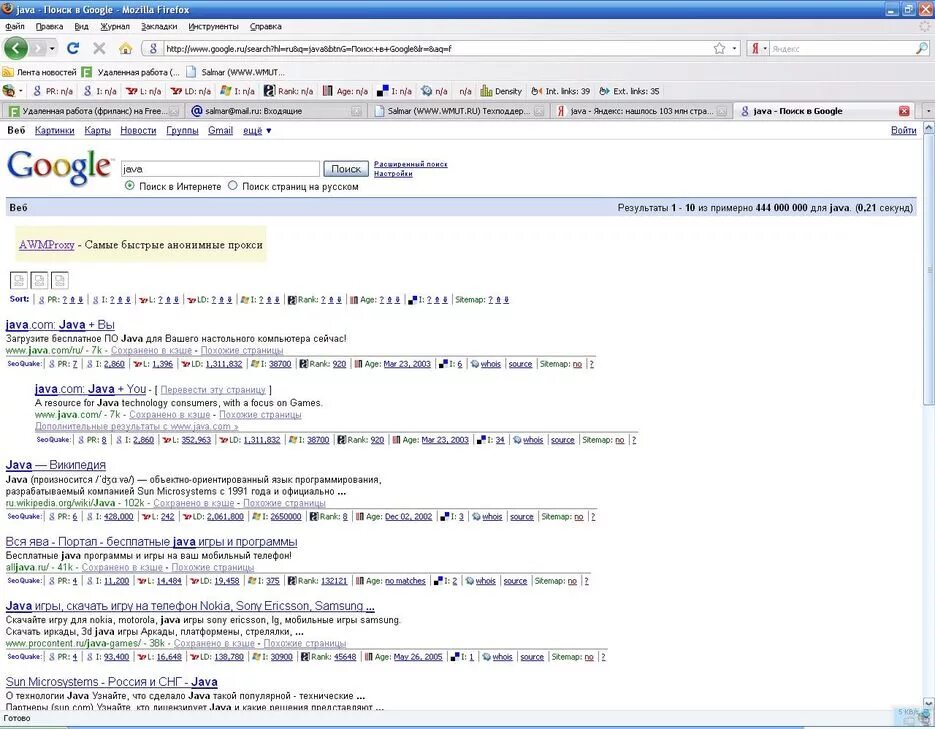
Task: Click the scrollbar down arrow
Action: pyautogui.click(x=928, y=703)
